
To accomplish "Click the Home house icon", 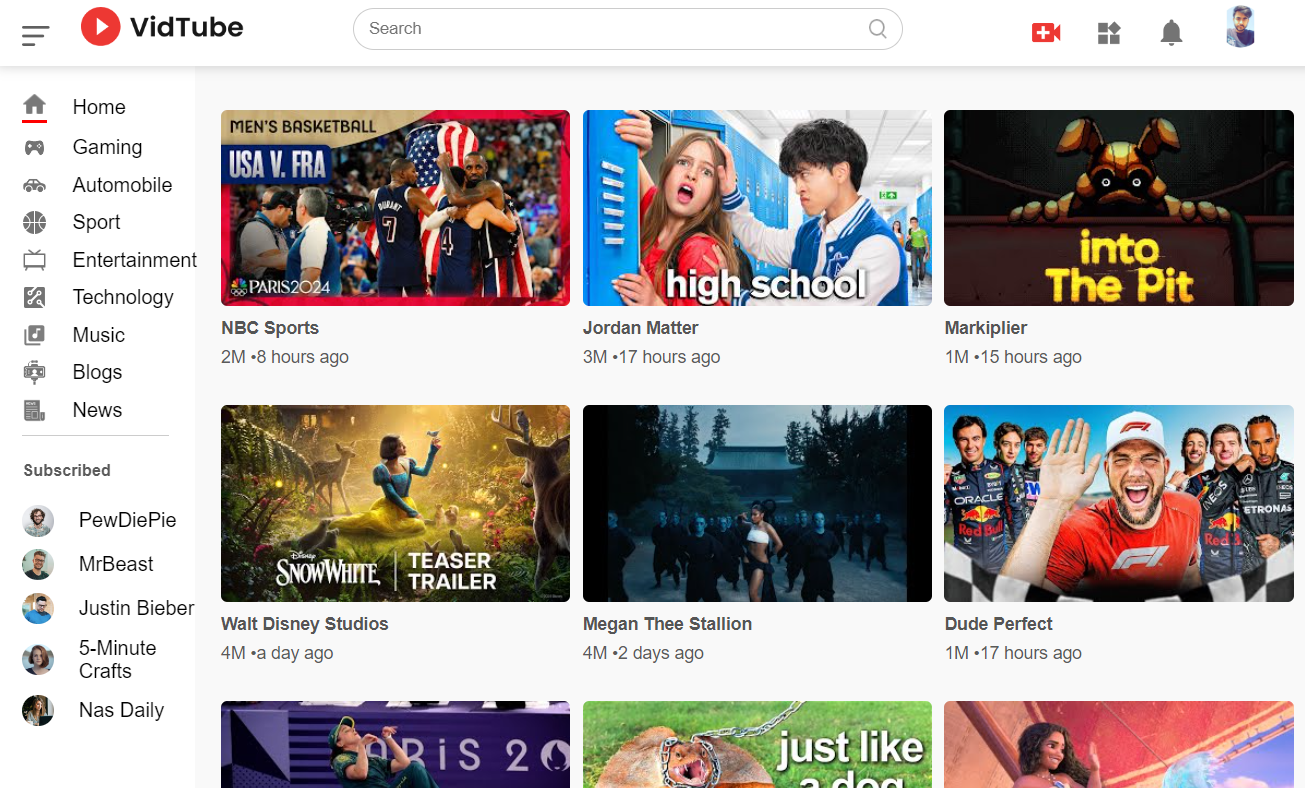I will 35,104.
